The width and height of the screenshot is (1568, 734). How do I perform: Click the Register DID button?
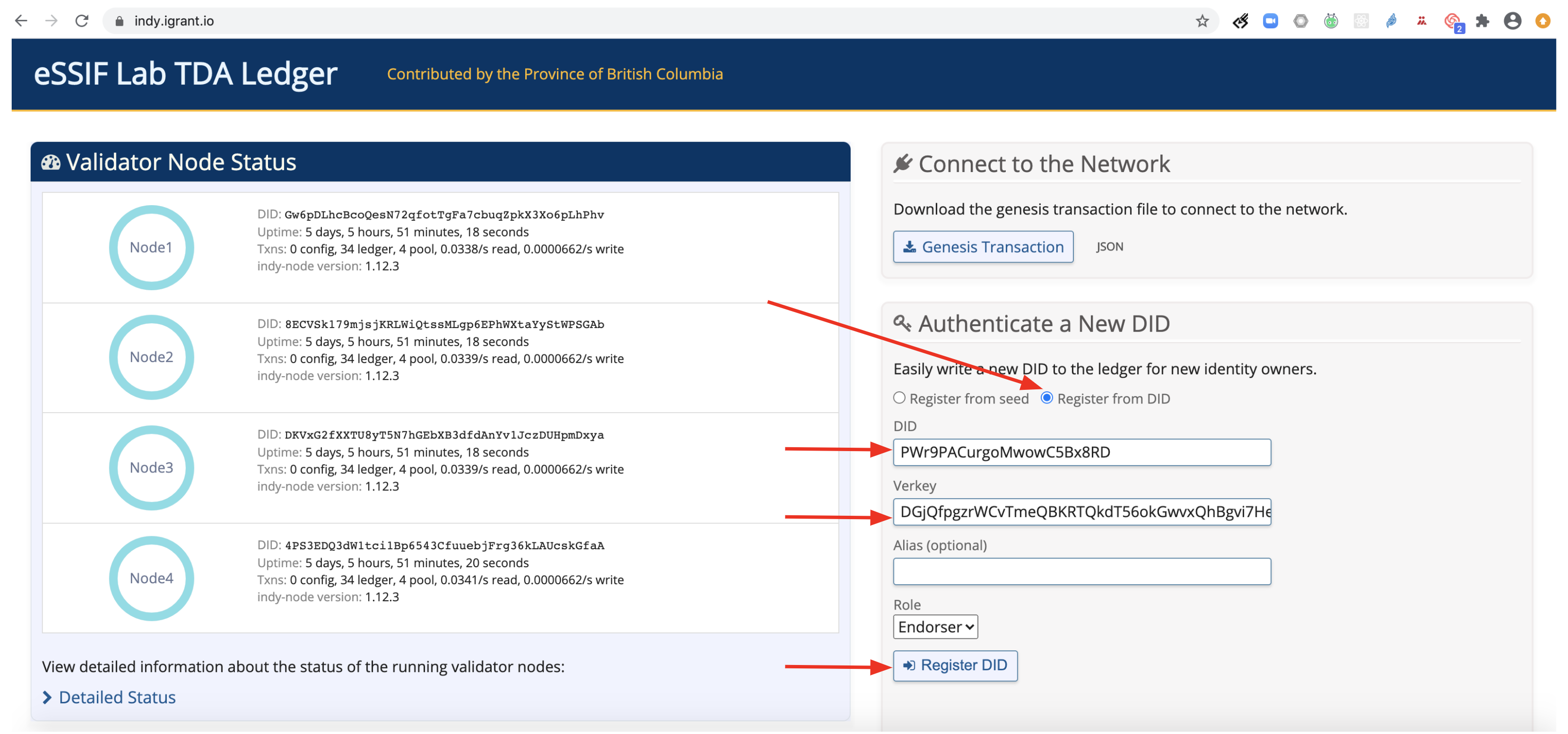click(955, 665)
